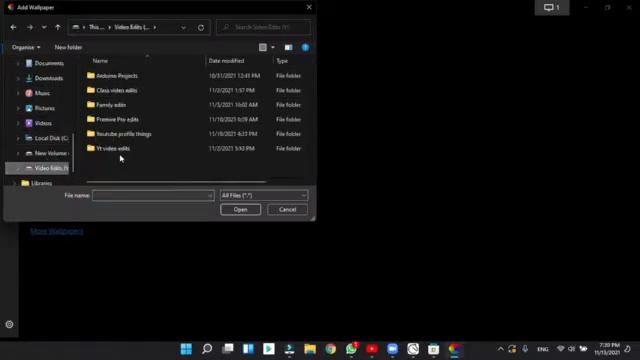Screen dimensions: 640x360
Task: Open the red YouTube taskbar icon
Action: coord(372,349)
